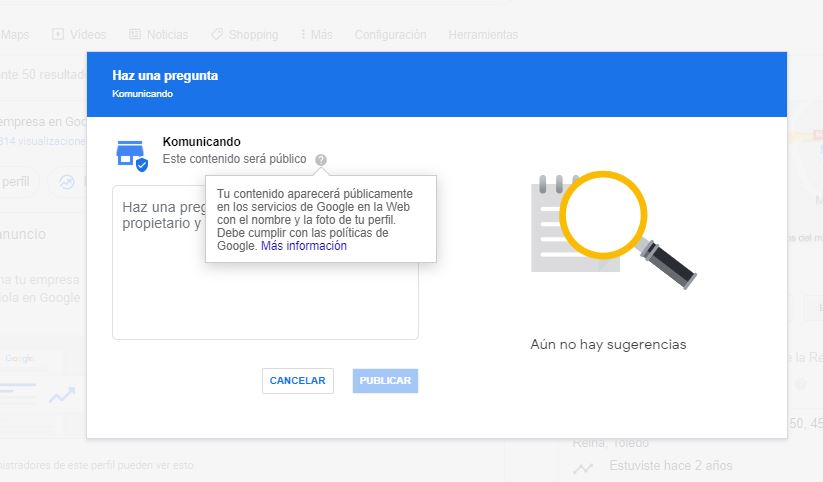The width and height of the screenshot is (823, 482).
Task: Open the Shopping search tab in background
Action: 245,35
